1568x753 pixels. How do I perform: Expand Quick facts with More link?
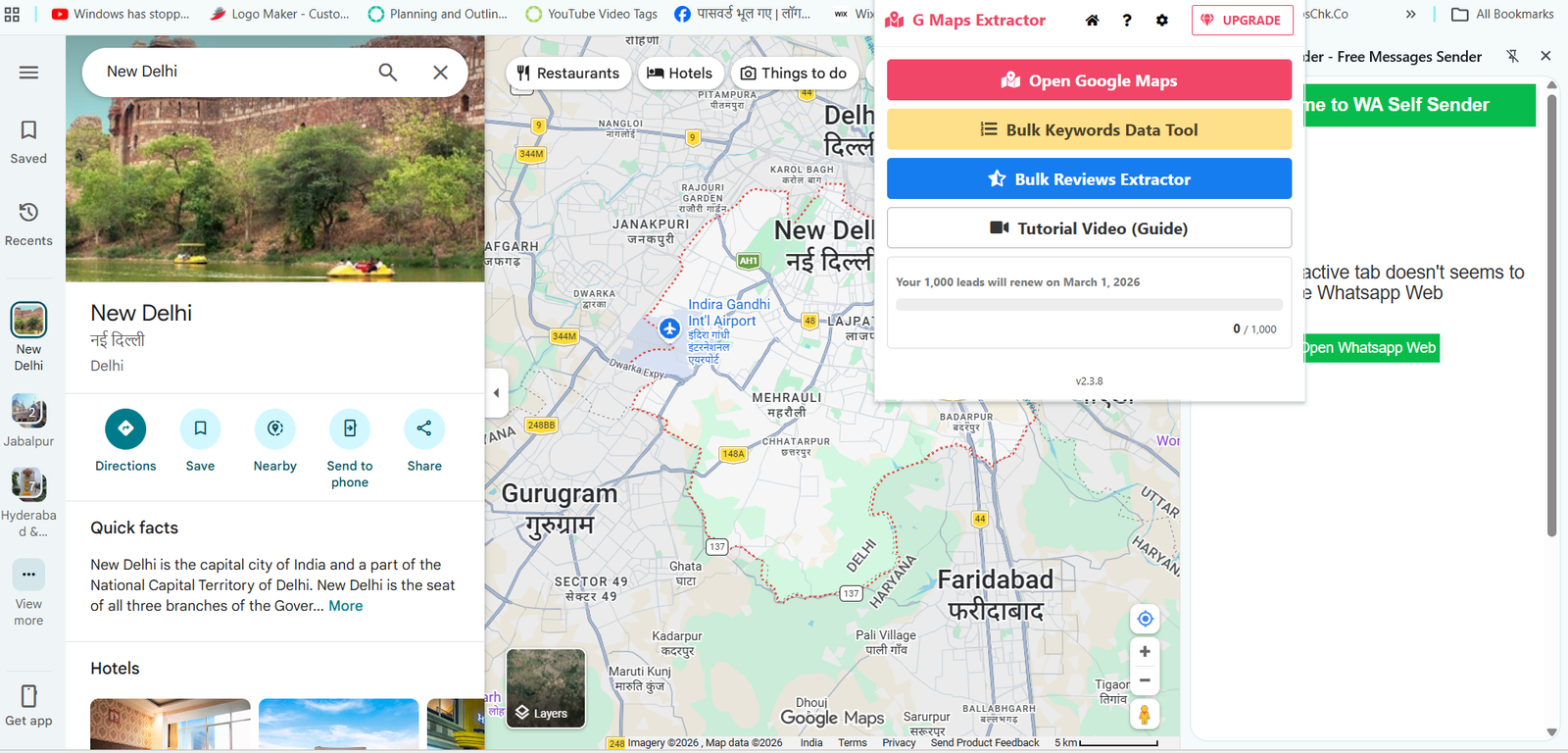[x=346, y=606]
